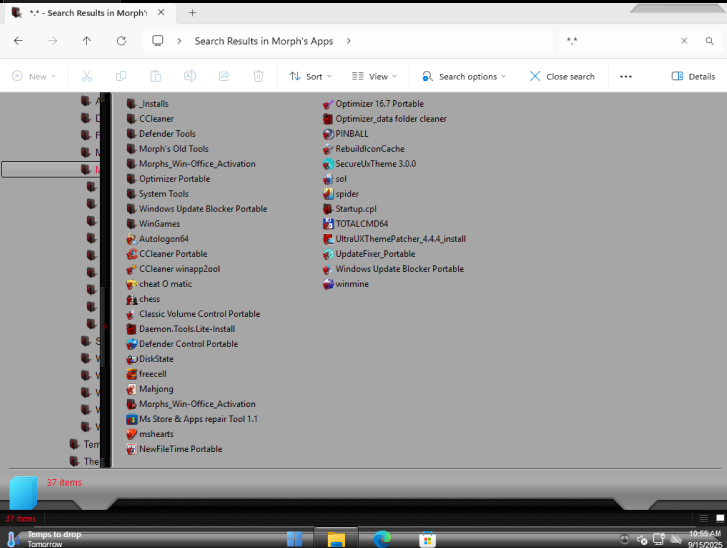Open the CCleaner folder
The height and width of the screenshot is (548, 727).
click(150, 119)
